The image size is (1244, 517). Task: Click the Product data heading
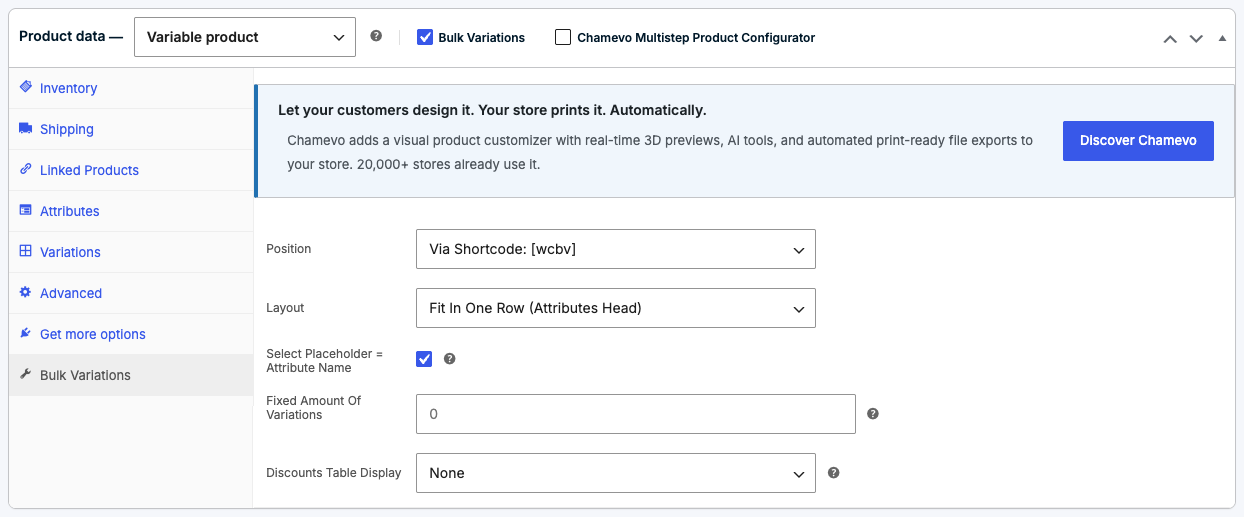(x=71, y=36)
